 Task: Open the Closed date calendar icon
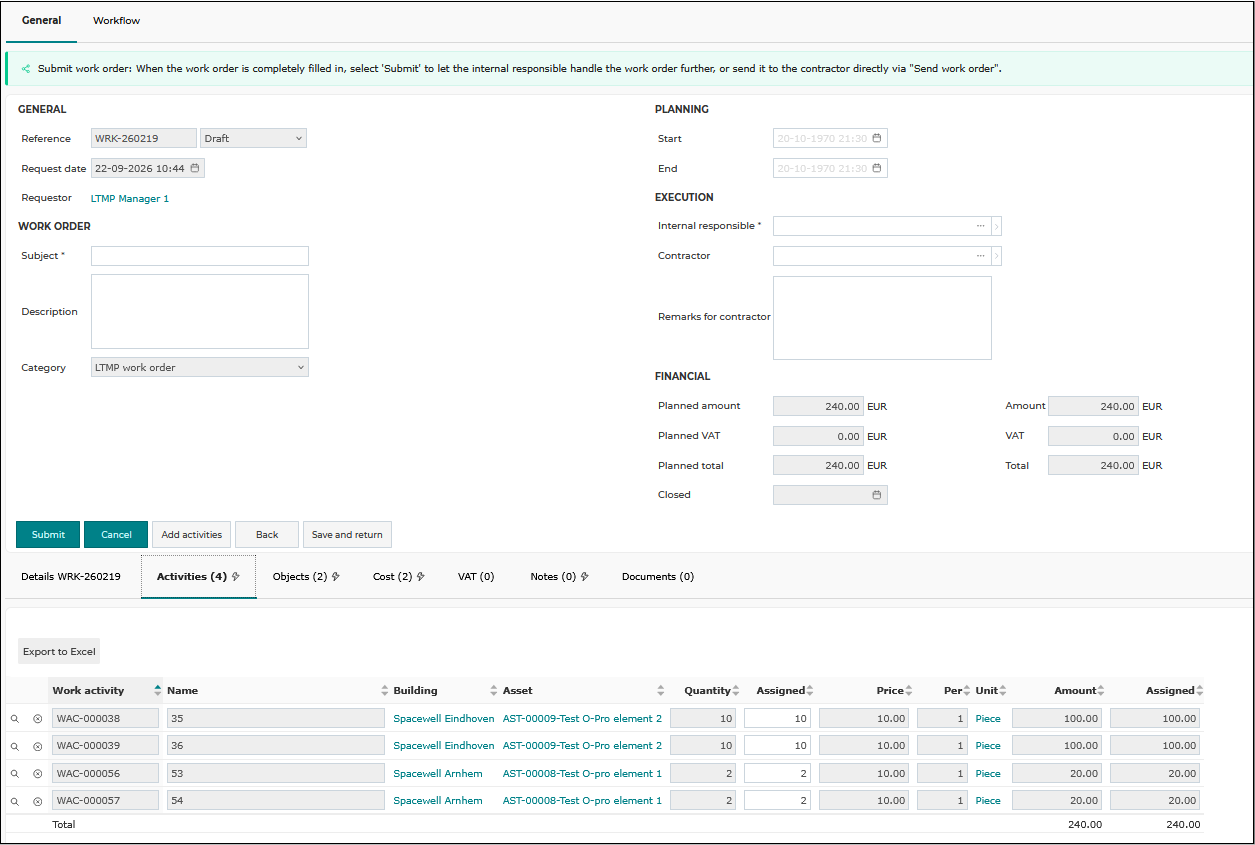tap(877, 495)
